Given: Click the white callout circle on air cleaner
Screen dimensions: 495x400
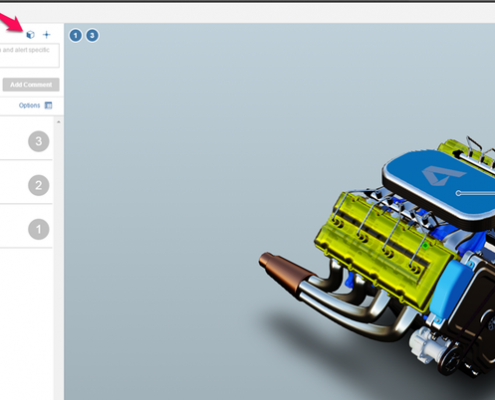Looking at the screenshot, I should (458, 193).
